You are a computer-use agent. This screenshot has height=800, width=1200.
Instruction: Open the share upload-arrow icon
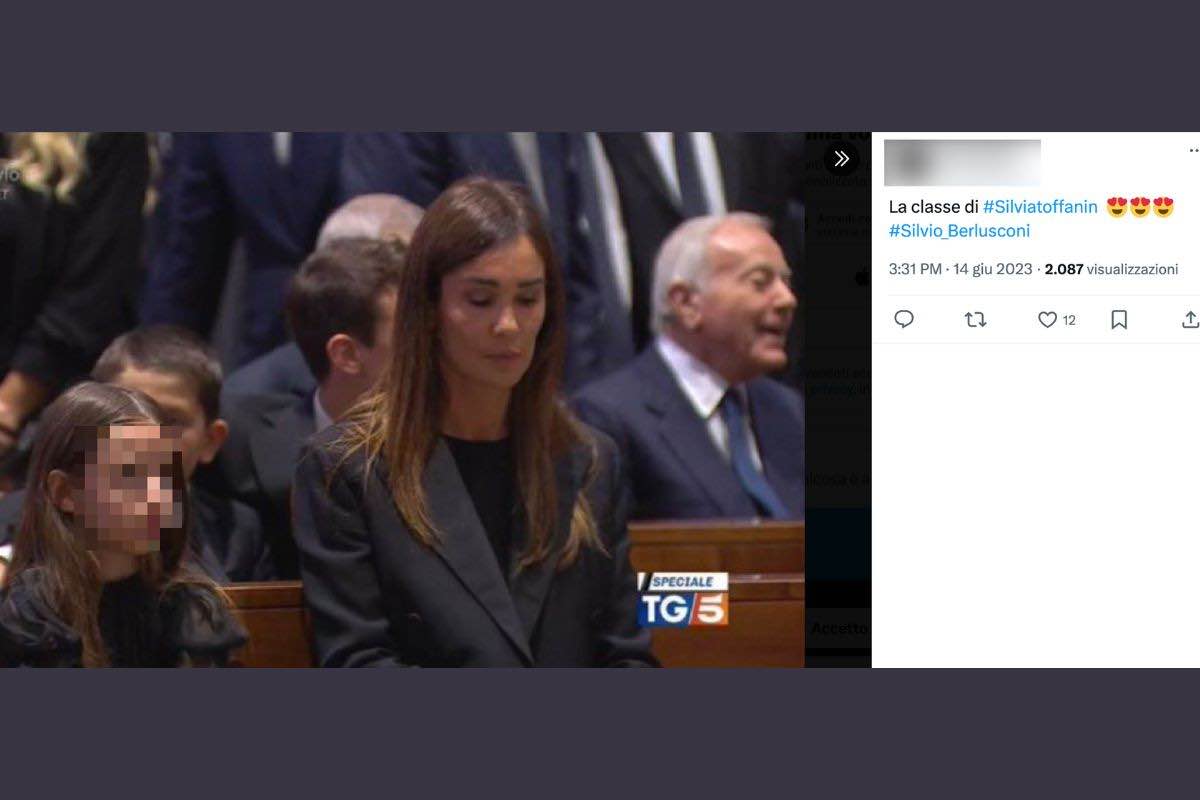point(1190,319)
